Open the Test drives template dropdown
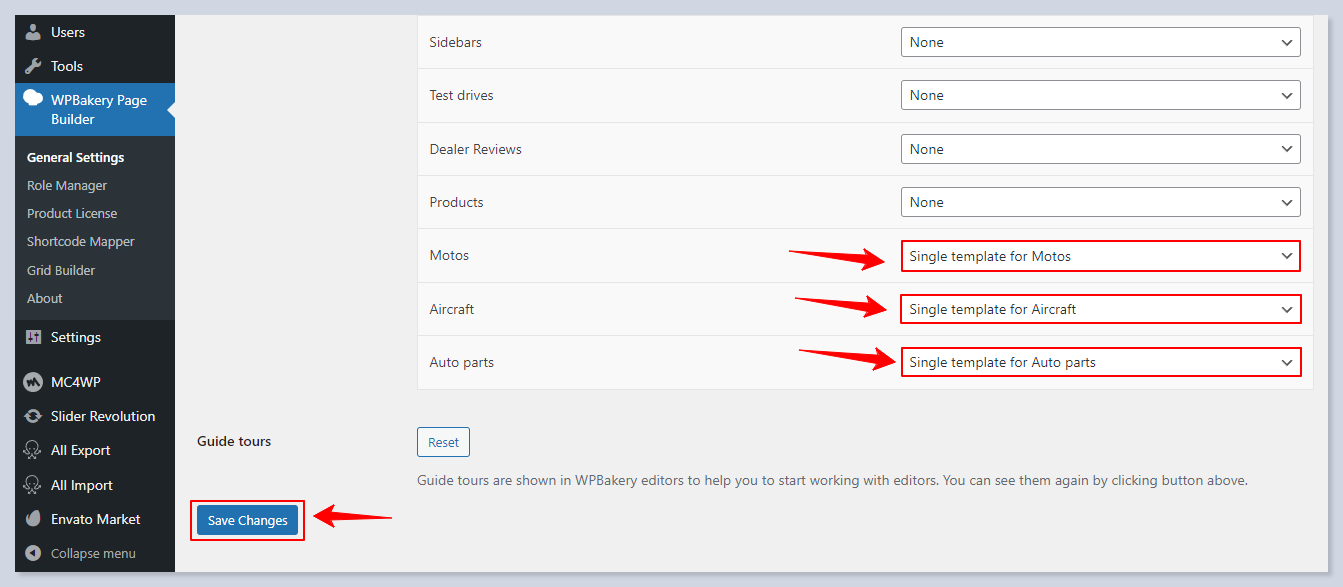Image resolution: width=1343 pixels, height=587 pixels. 1100,95
